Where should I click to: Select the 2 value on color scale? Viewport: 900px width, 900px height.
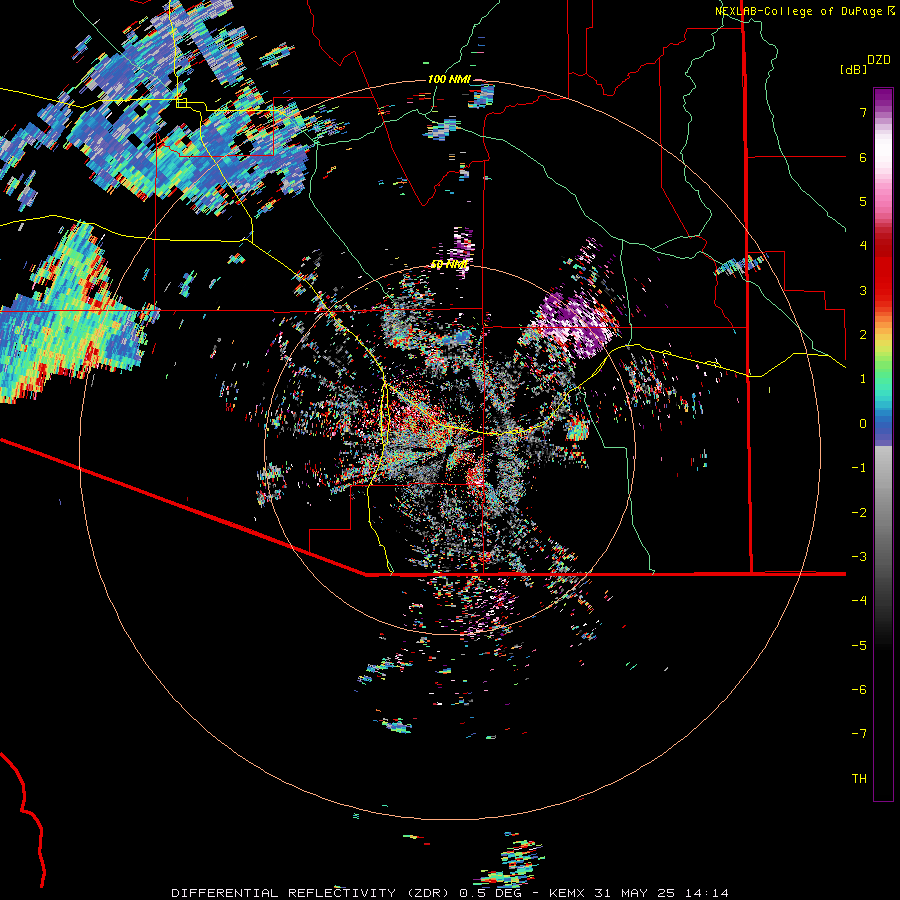(x=863, y=335)
